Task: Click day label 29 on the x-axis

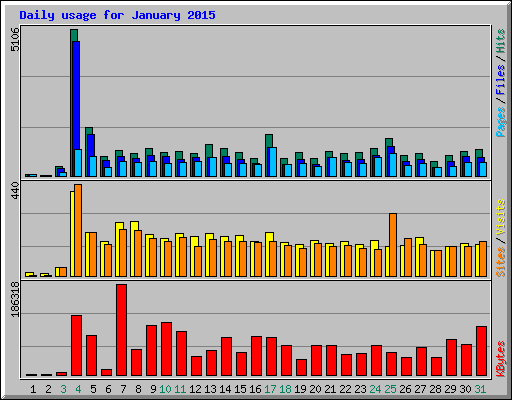Action: (450, 389)
